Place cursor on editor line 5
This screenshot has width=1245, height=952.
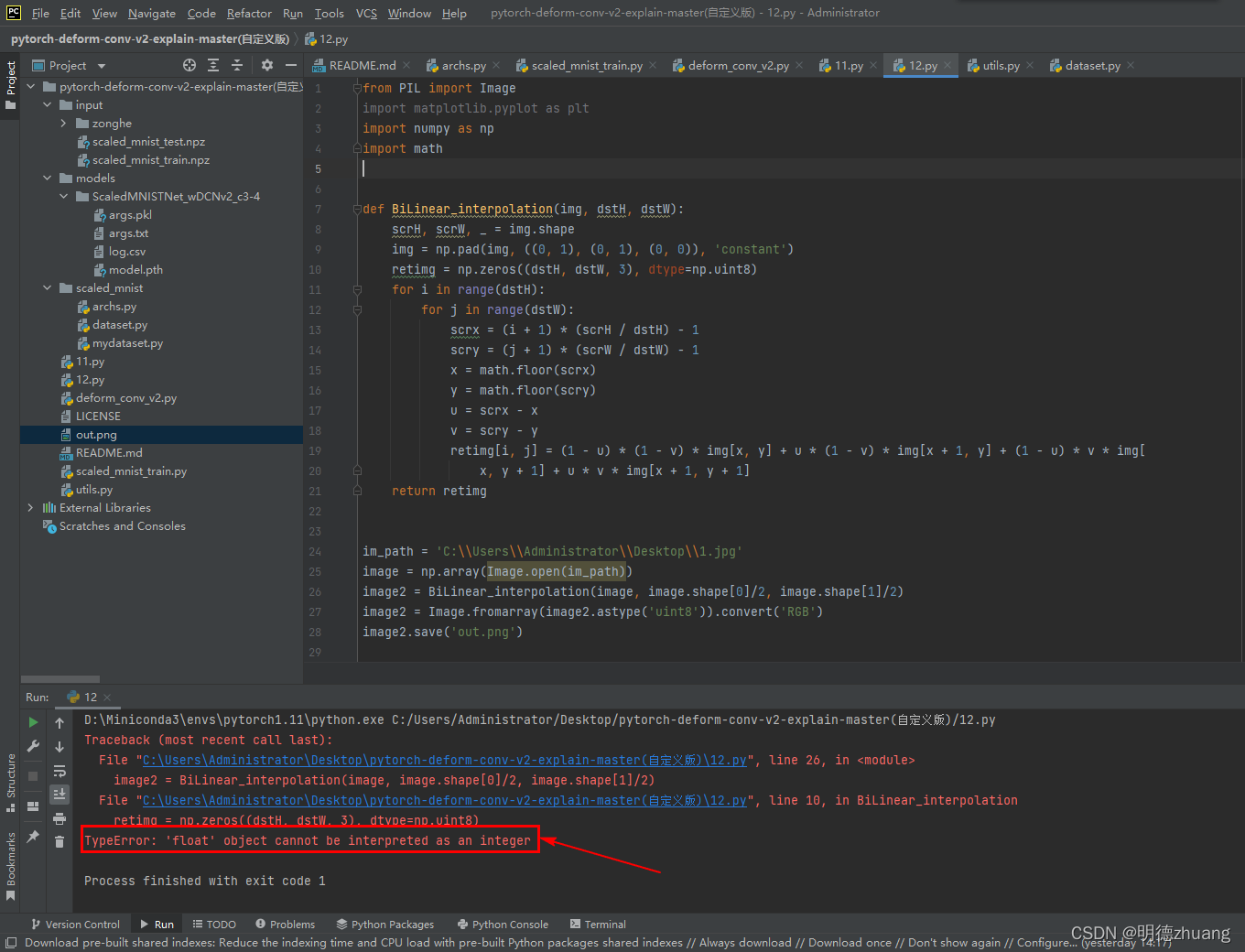coord(796,168)
